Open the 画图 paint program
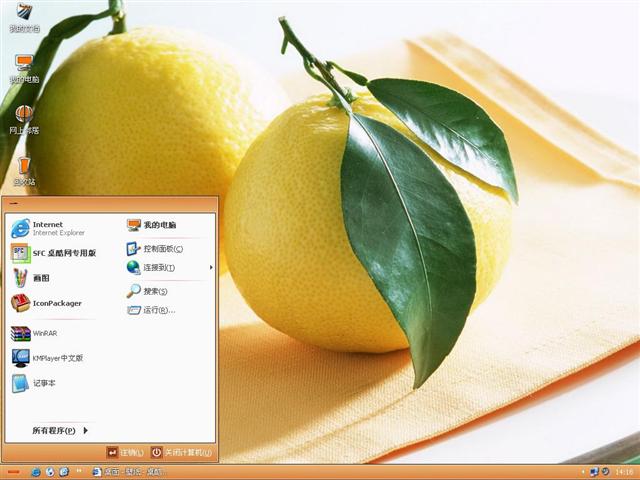This screenshot has height=480, width=640. 40,278
